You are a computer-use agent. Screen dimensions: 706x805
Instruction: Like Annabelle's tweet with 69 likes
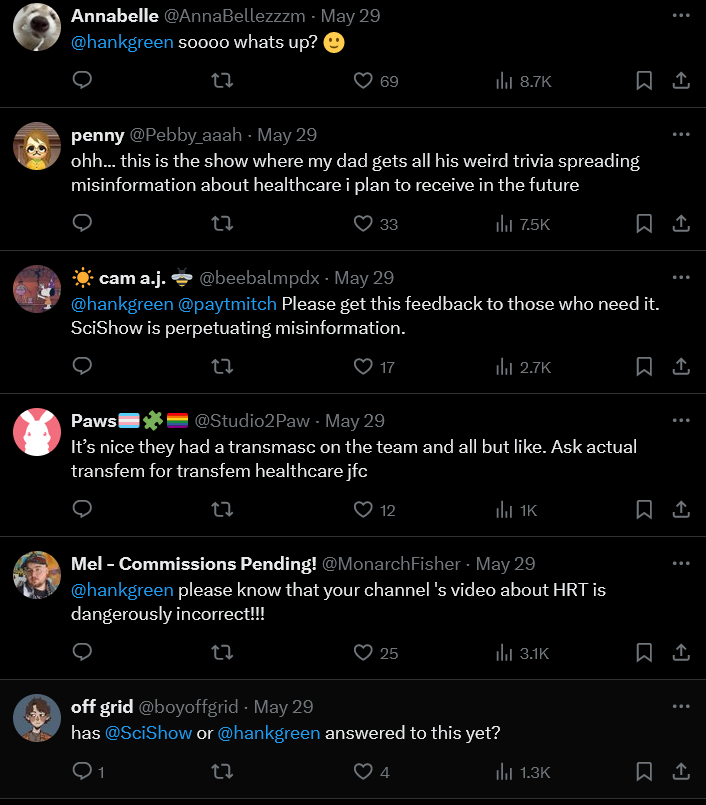click(364, 81)
